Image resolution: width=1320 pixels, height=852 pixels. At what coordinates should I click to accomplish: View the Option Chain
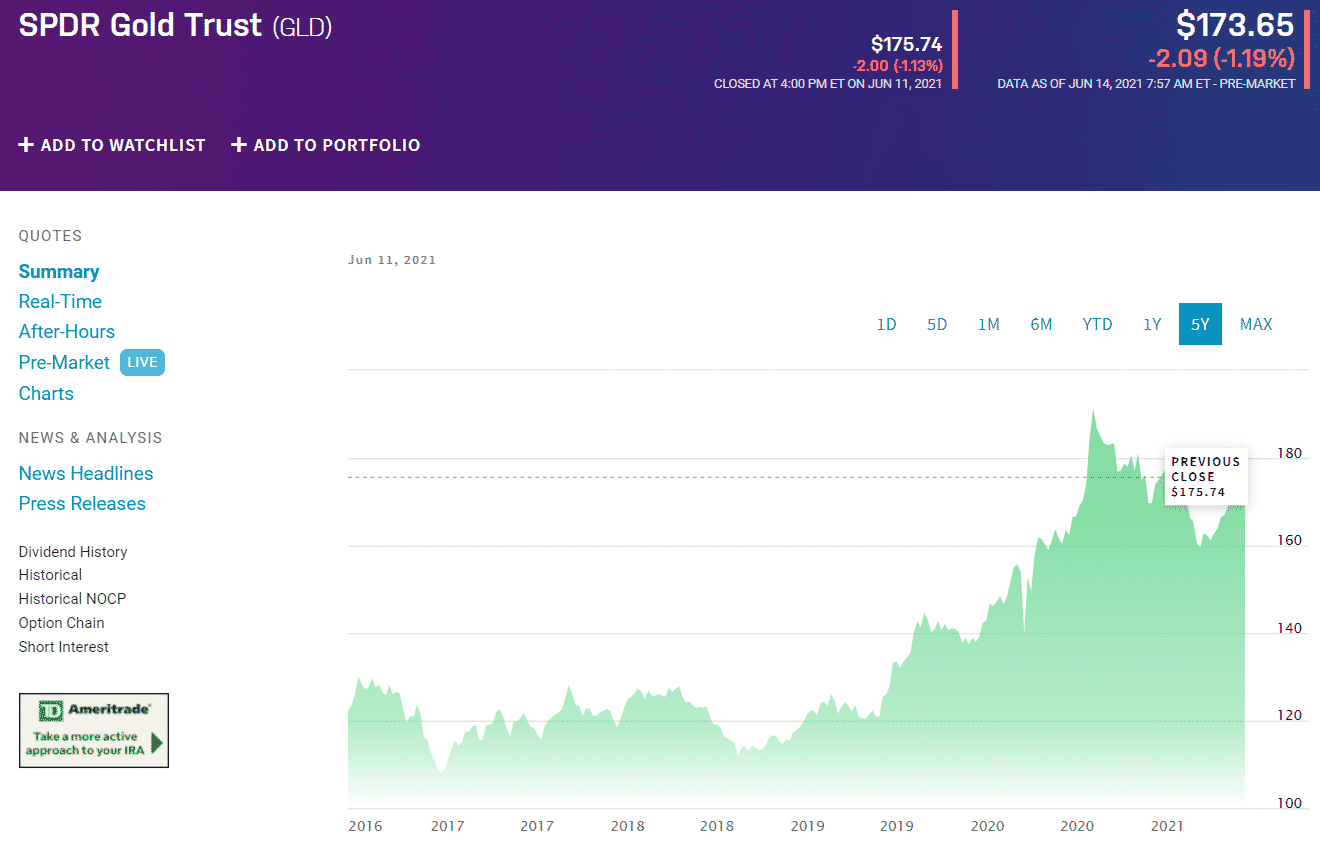[61, 623]
